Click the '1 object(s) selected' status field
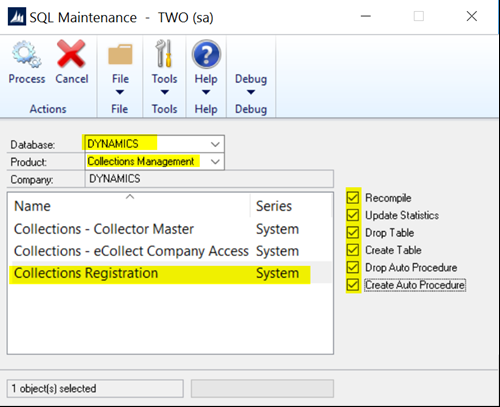 (95, 388)
